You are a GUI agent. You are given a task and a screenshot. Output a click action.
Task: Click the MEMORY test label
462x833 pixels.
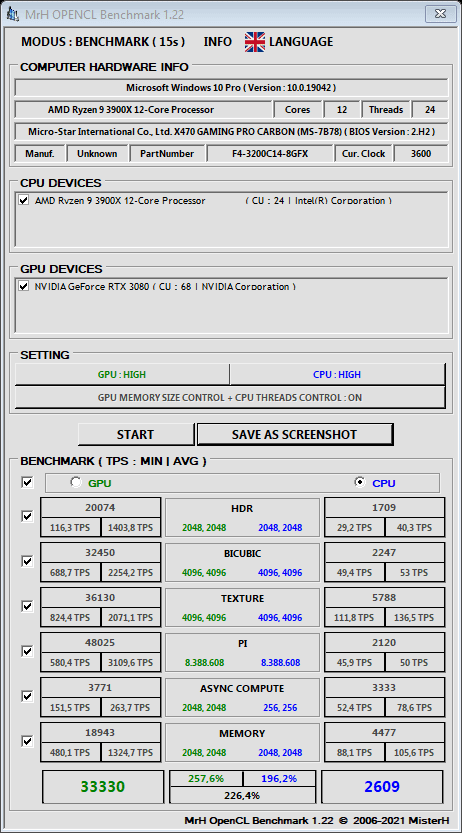pyautogui.click(x=242, y=733)
